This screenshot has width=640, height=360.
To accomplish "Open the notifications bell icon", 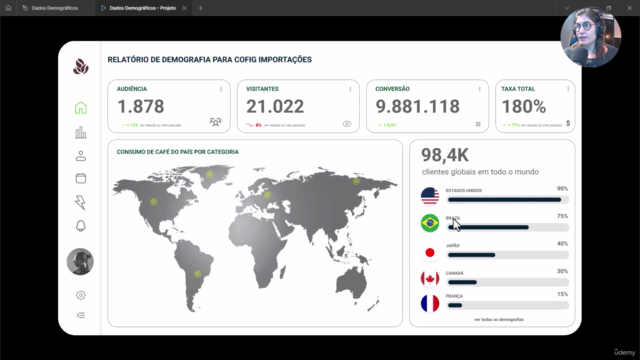I will click(81, 226).
